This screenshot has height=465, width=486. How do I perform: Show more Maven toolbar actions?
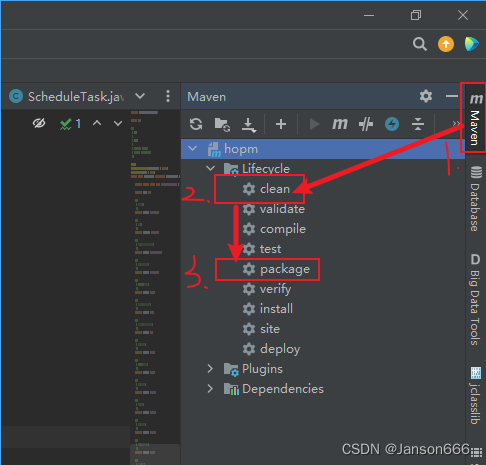point(456,124)
